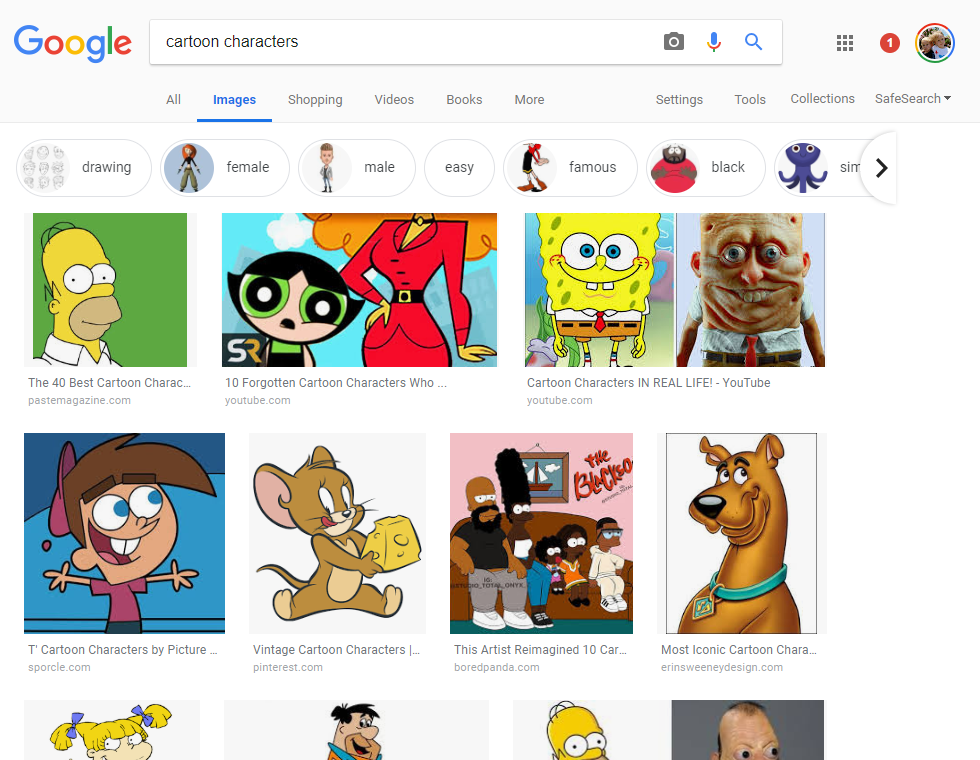
Task: Open the Homer real life comparison thumbnail
Action: pyautogui.click(x=668, y=730)
